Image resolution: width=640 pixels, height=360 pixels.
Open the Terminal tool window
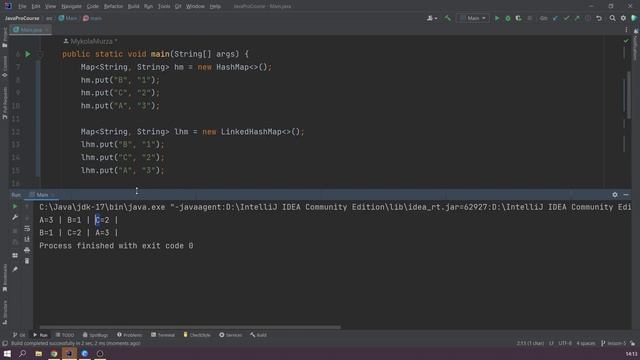point(163,335)
